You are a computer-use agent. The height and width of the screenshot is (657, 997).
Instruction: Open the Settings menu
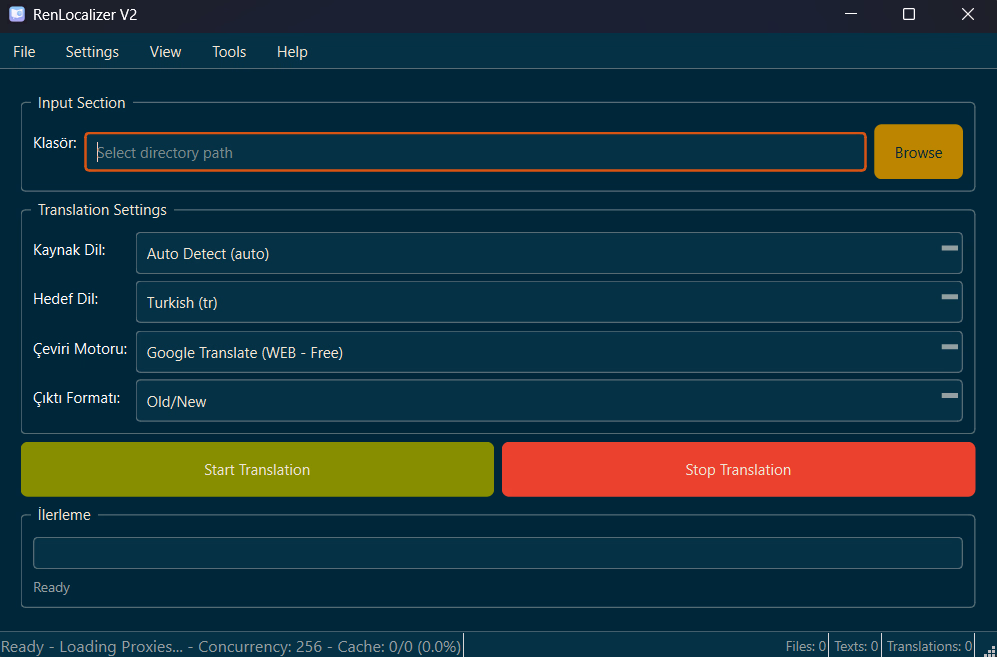pyautogui.click(x=92, y=52)
